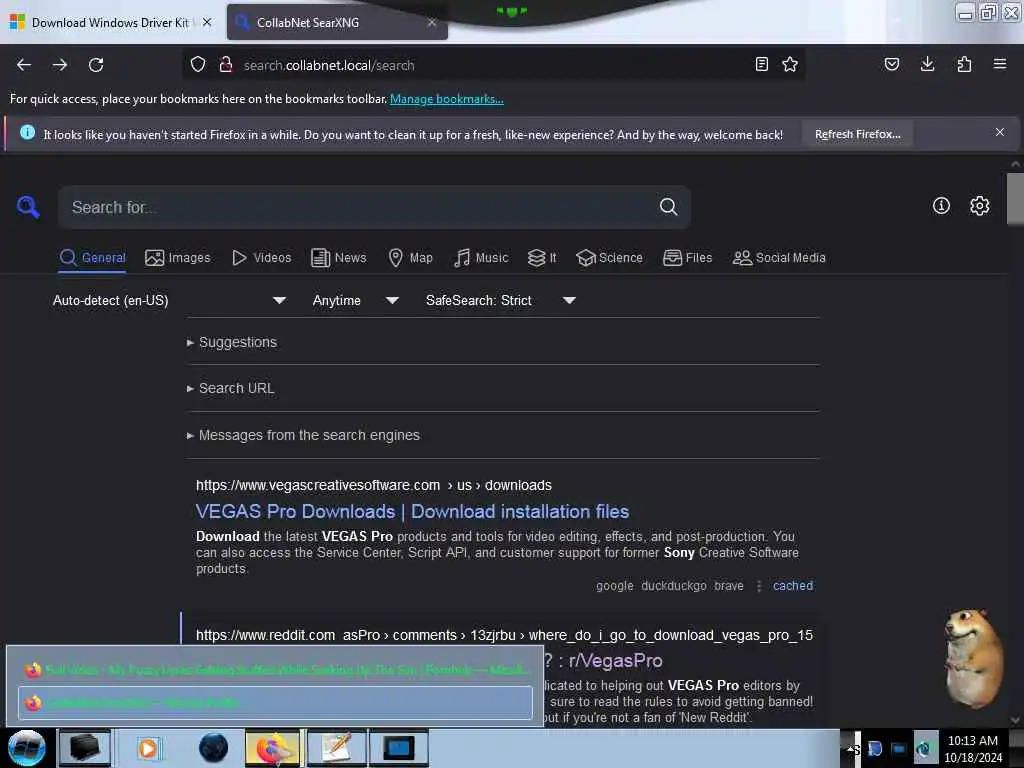Screen dimensions: 1024x768
Task: Reload the page with the refresh icon
Action: click(96, 65)
